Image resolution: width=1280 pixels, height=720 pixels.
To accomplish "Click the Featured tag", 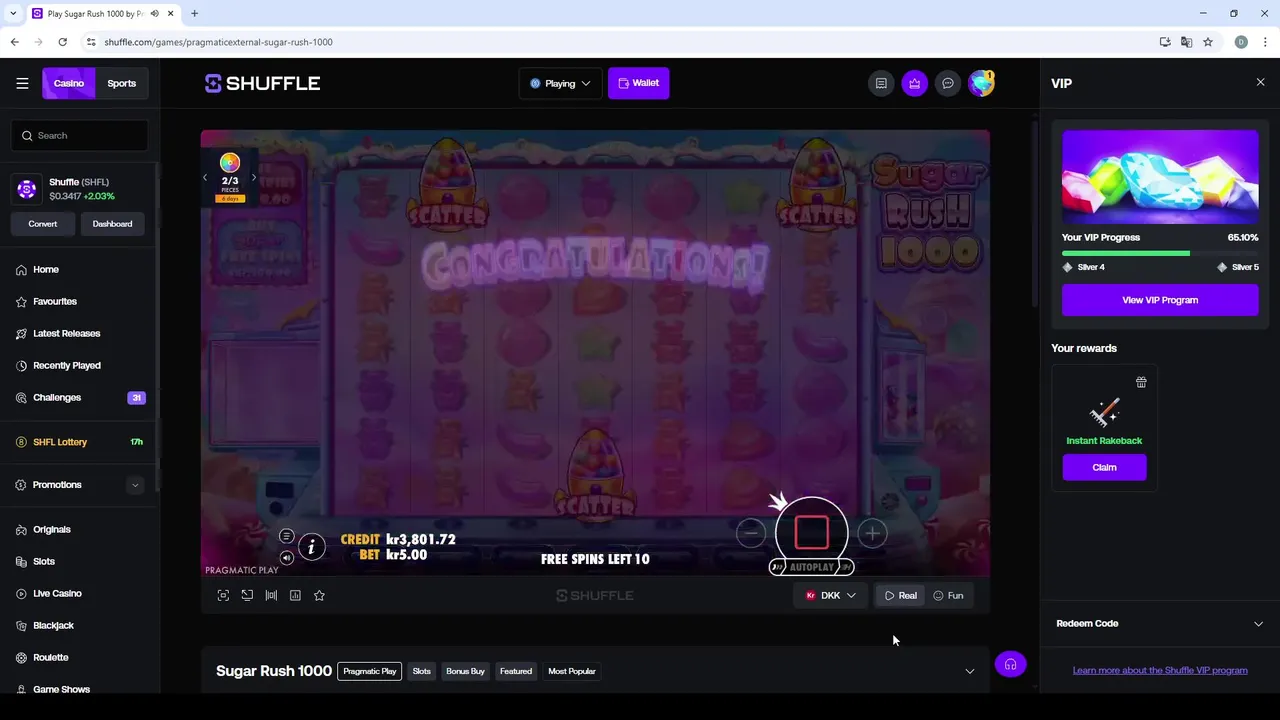I will pos(516,671).
